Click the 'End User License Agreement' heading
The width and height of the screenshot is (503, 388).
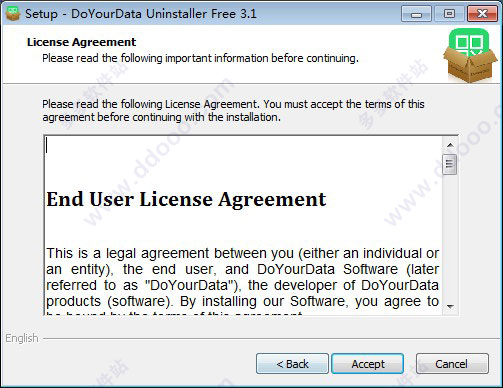(x=186, y=199)
